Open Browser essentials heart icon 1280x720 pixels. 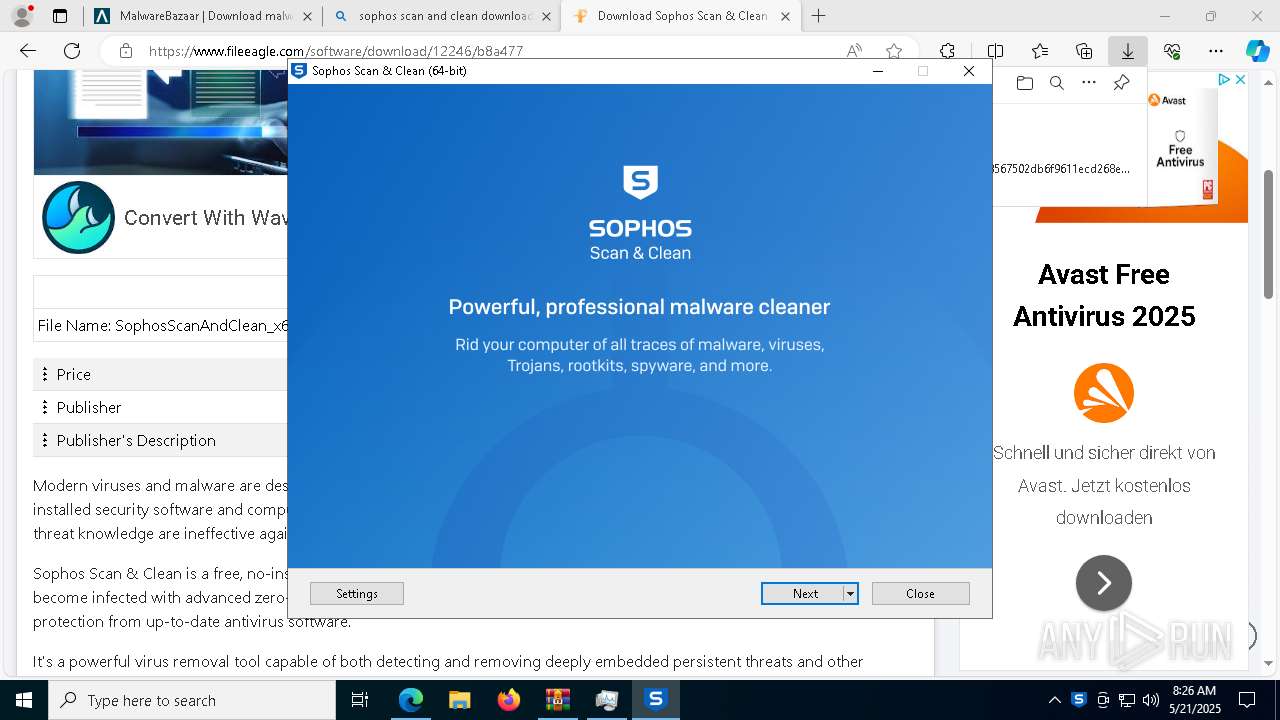[1172, 51]
